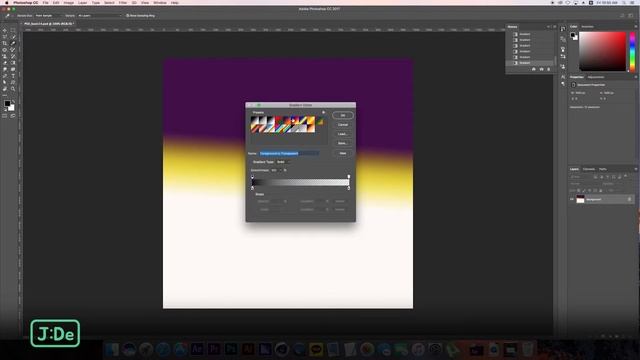Select the Eyedropper tool in toolbar
The image size is (640, 360).
point(13,43)
